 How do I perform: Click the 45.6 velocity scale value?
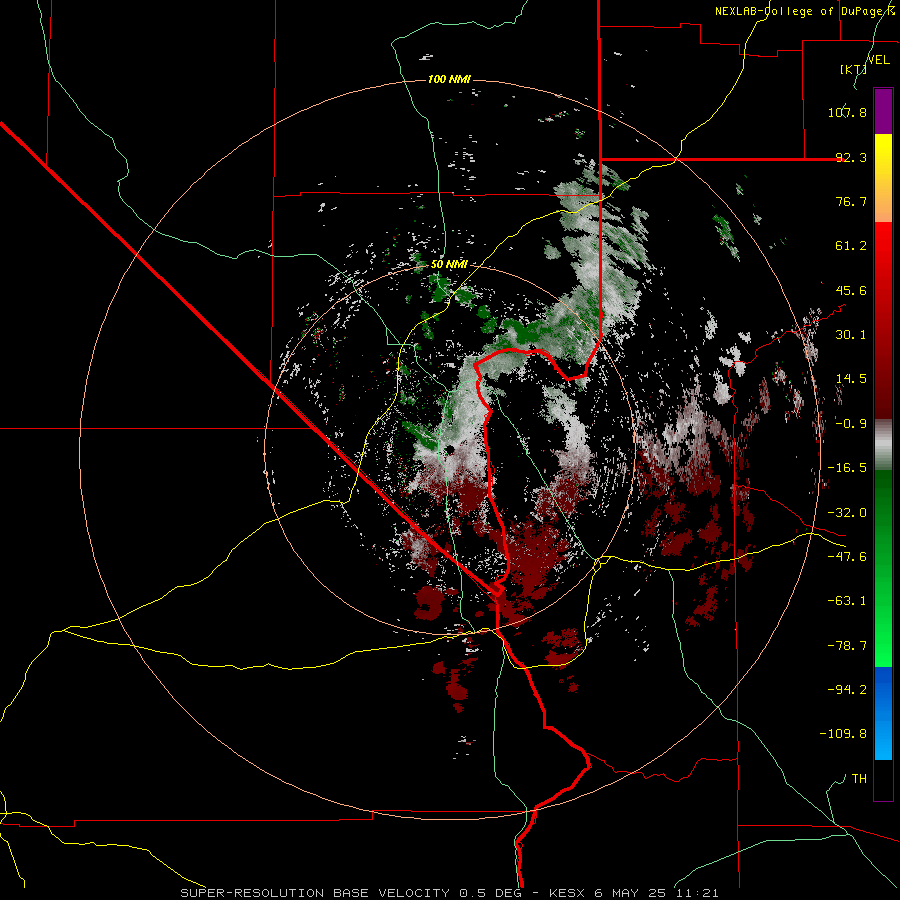(851, 290)
